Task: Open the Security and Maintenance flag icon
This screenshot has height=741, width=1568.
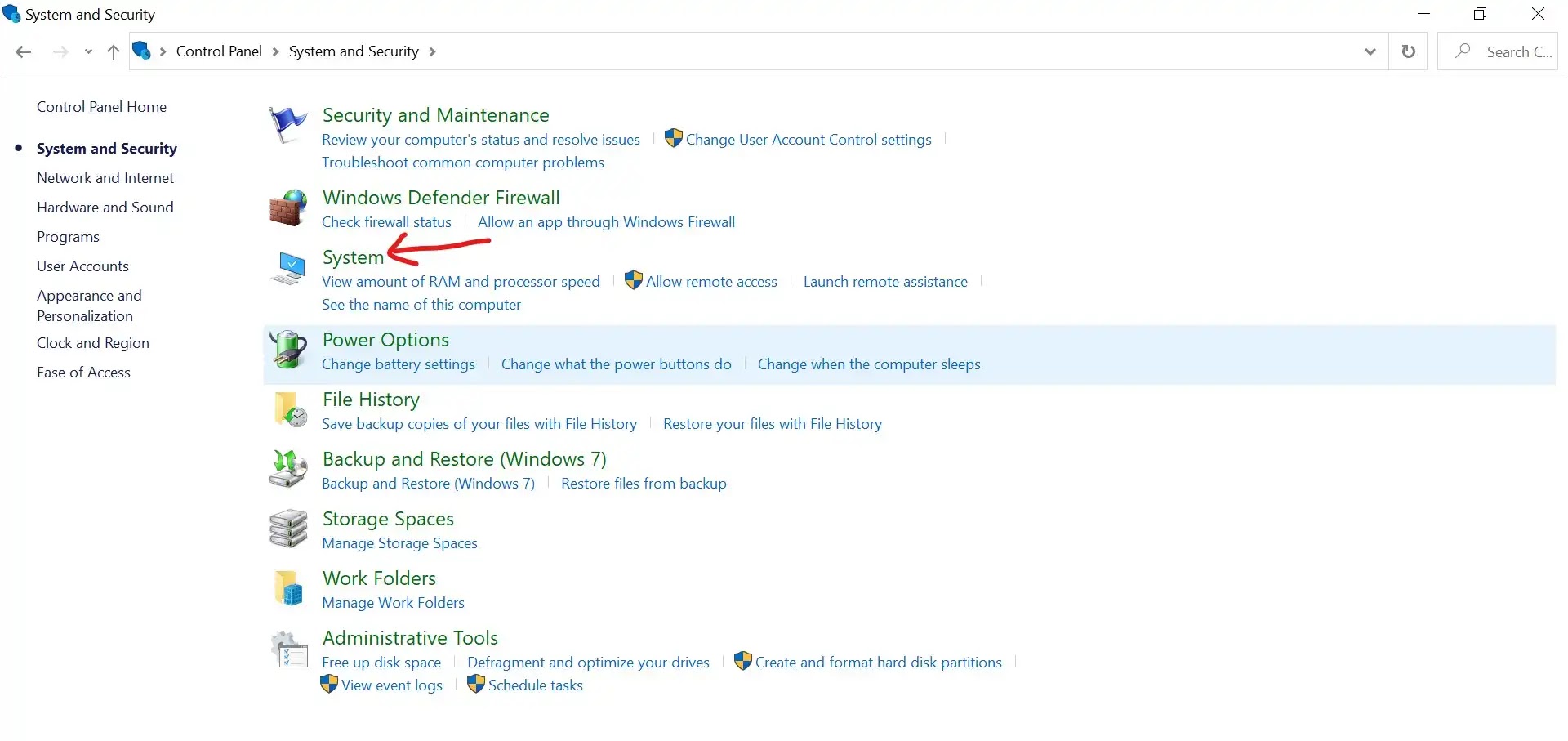Action: click(x=287, y=125)
